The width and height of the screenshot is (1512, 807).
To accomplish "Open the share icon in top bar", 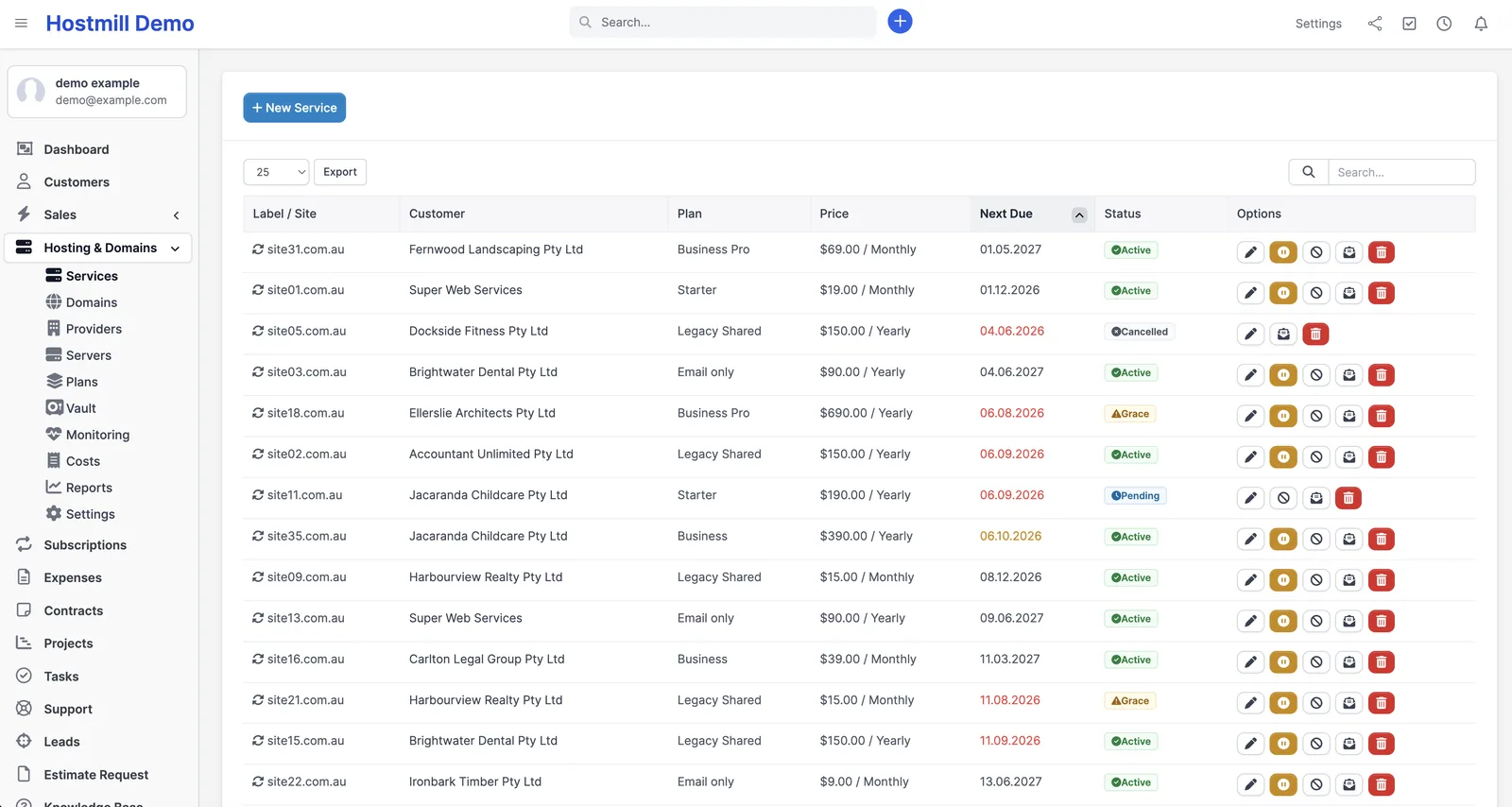I will (1374, 24).
